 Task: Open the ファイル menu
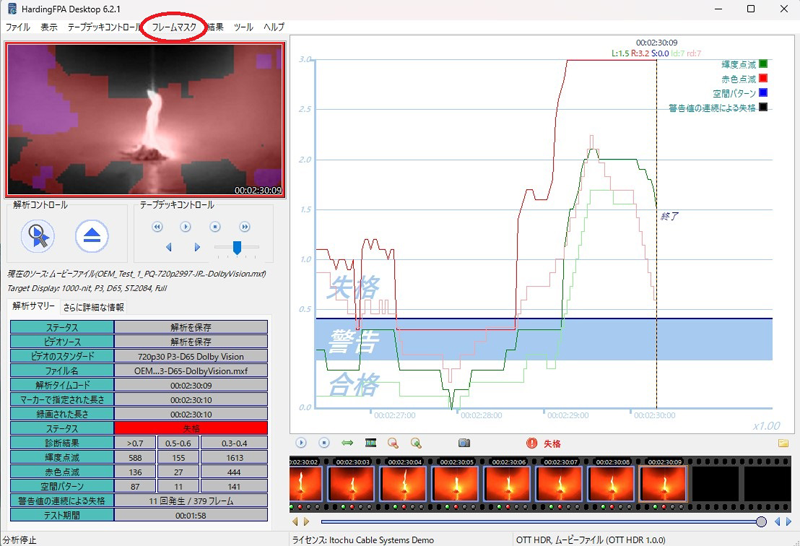pos(18,27)
